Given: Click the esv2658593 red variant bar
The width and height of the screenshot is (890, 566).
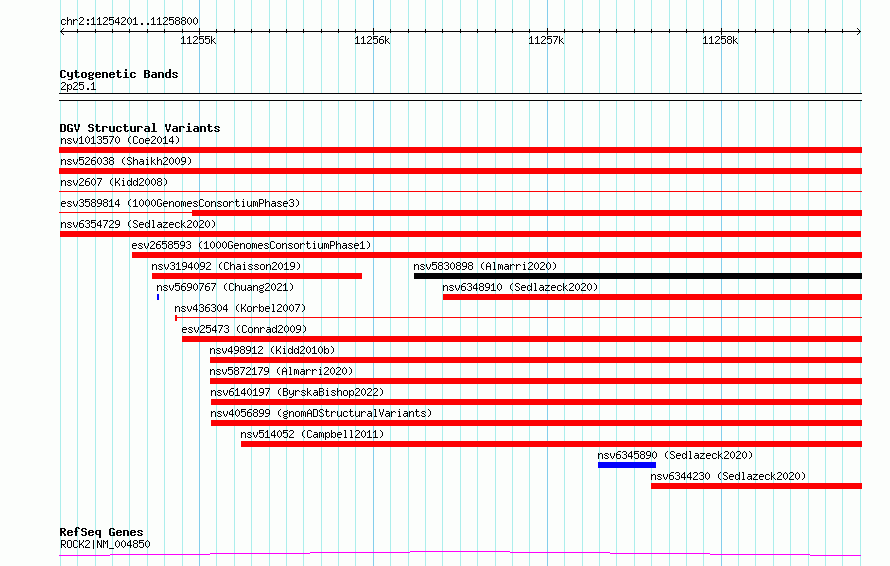Looking at the screenshot, I should [x=497, y=255].
